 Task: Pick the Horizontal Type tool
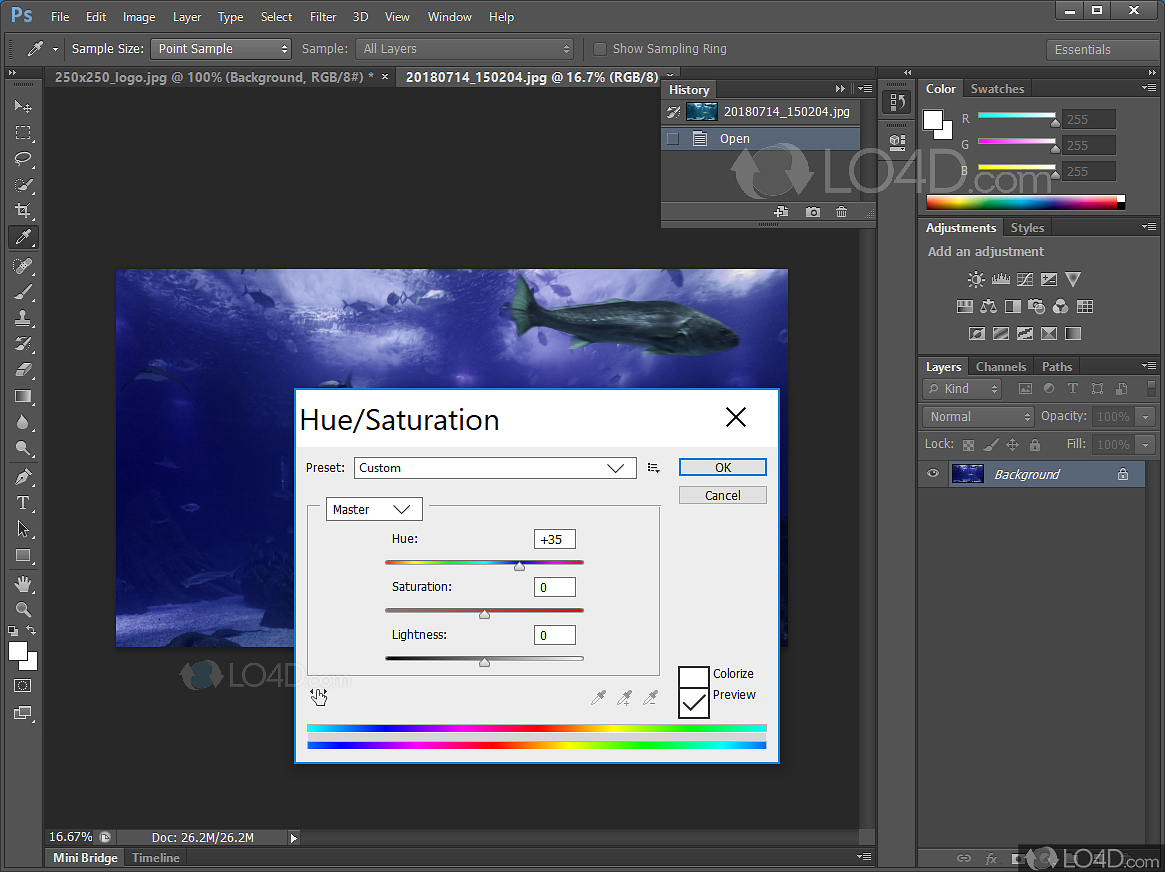pos(22,503)
